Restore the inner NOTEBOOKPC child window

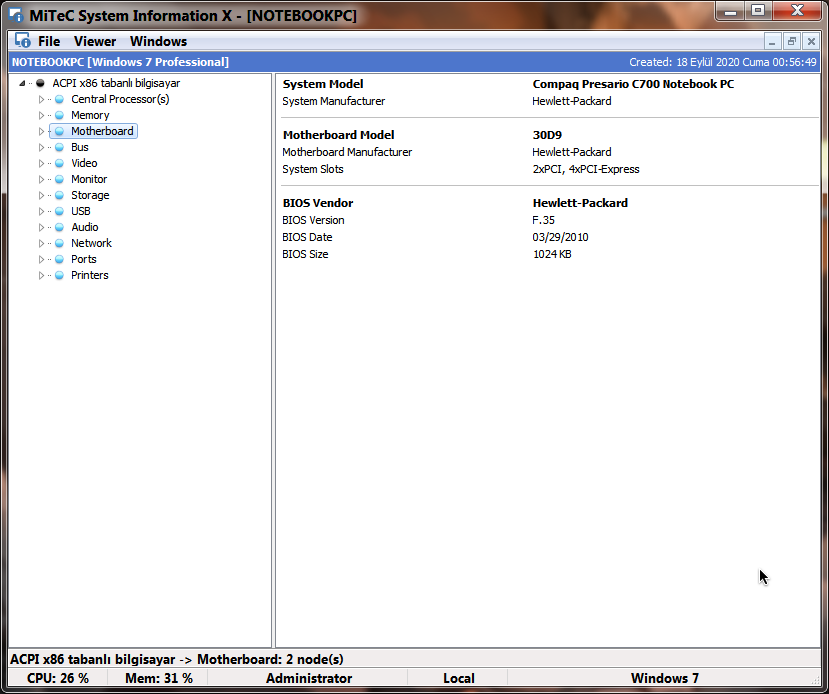[x=791, y=41]
